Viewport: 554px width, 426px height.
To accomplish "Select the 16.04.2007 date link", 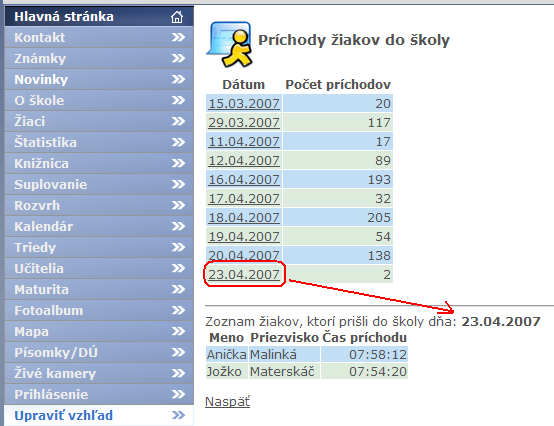I will 244,179.
